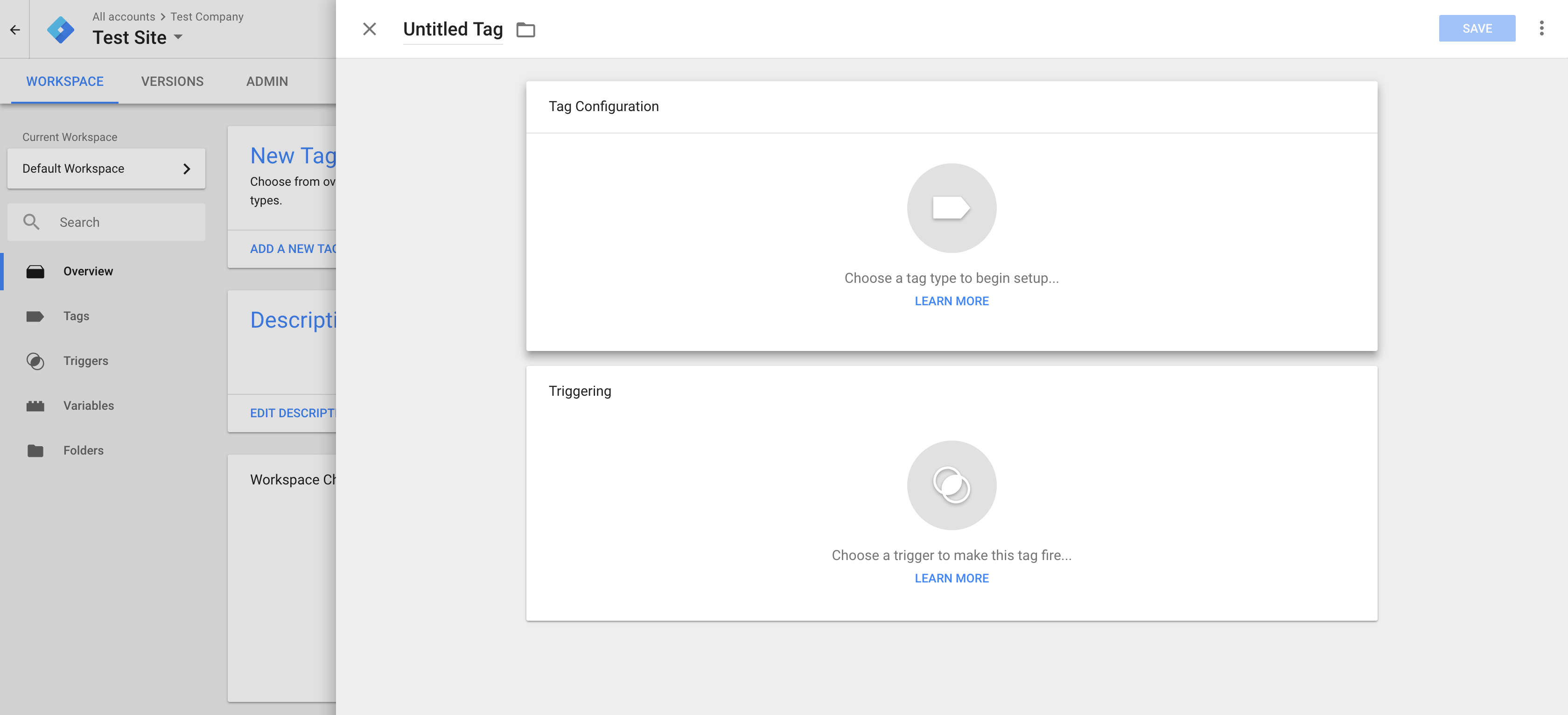This screenshot has height=715, width=1568.
Task: Navigate back using the arrow icon
Action: point(14,28)
